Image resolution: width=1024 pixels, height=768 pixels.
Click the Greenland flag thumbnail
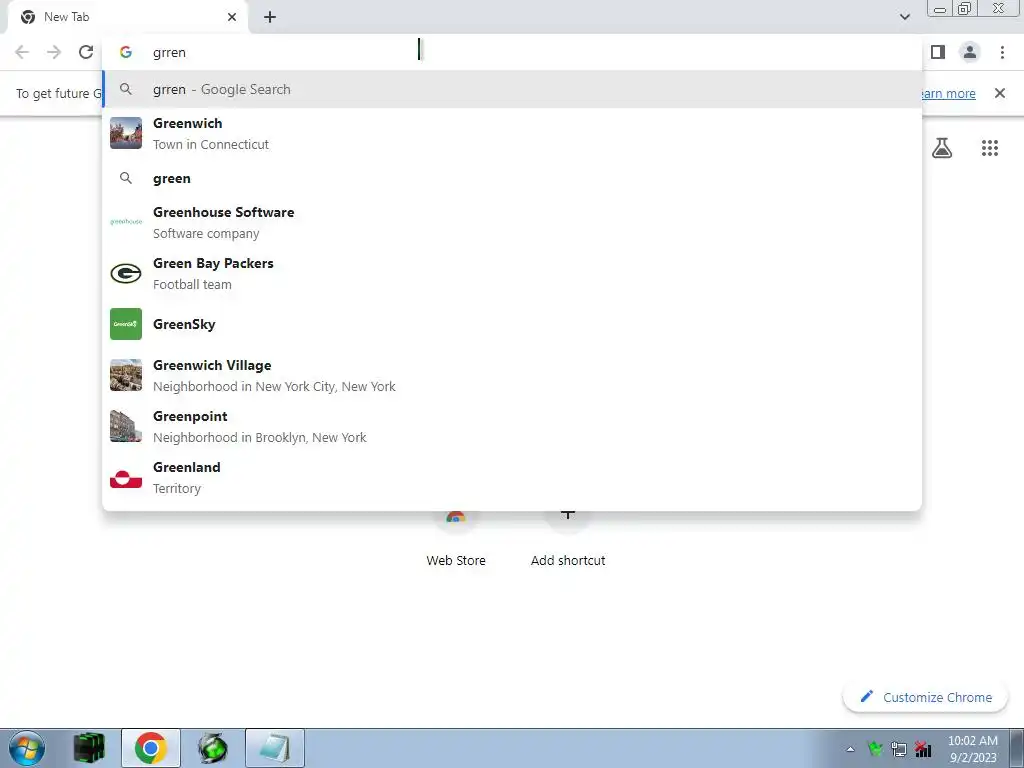point(126,478)
